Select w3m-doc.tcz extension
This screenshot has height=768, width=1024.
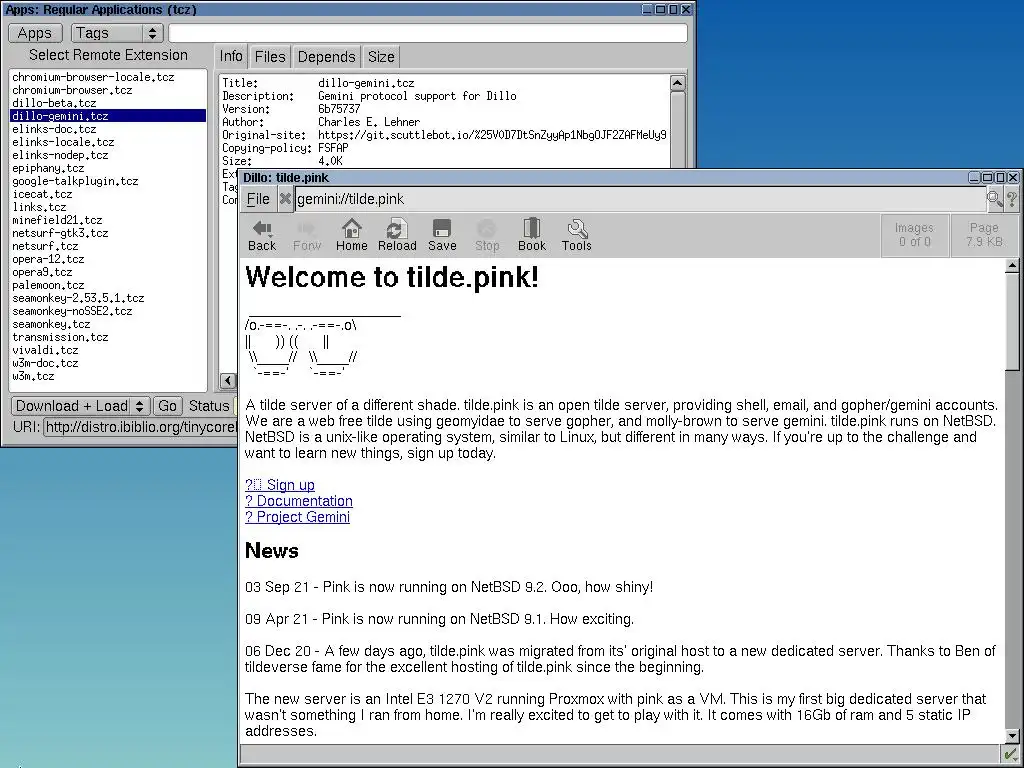pyautogui.click(x=108, y=363)
